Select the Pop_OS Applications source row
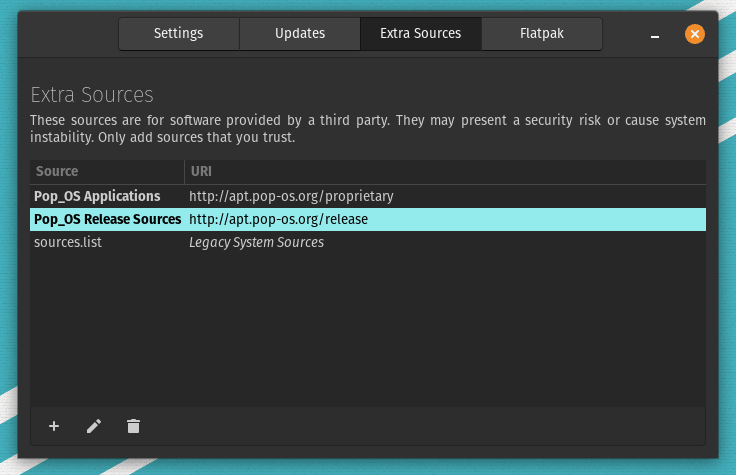 click(x=97, y=196)
